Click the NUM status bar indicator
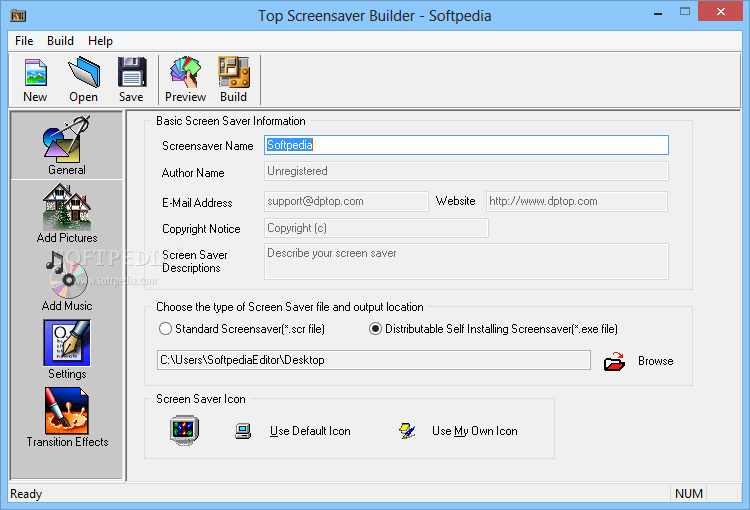 pos(689,494)
